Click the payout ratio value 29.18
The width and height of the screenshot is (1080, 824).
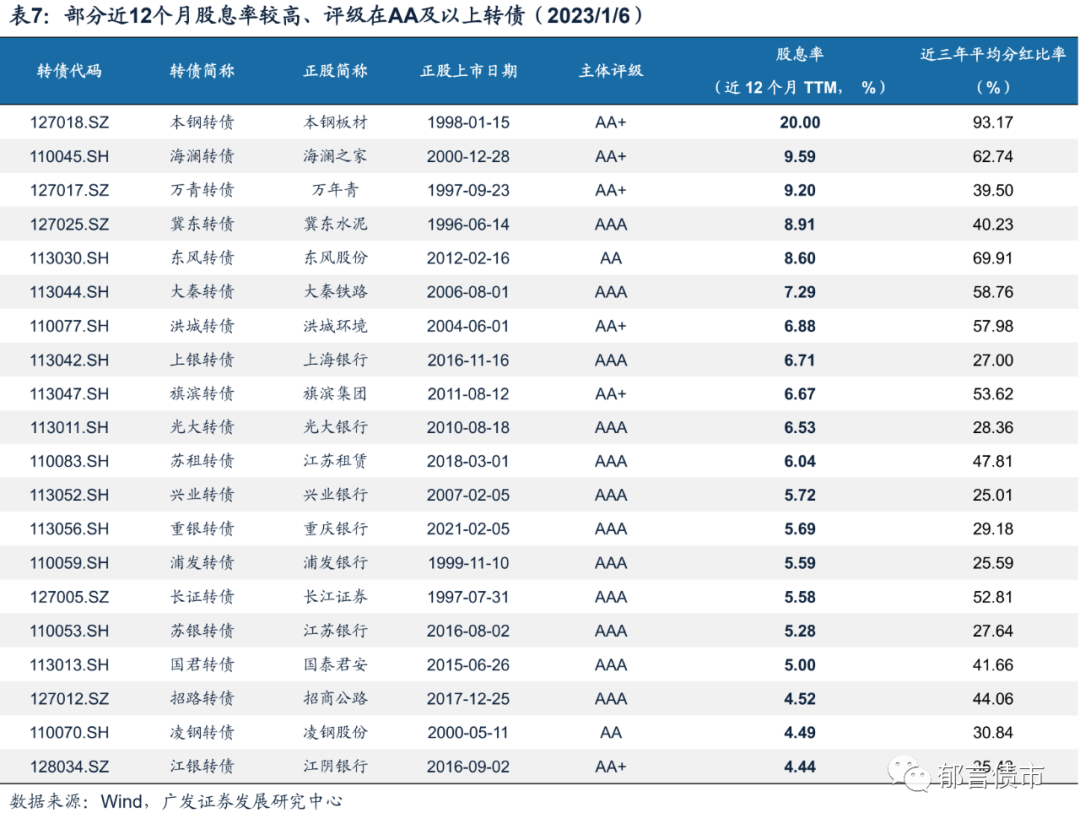(x=993, y=529)
